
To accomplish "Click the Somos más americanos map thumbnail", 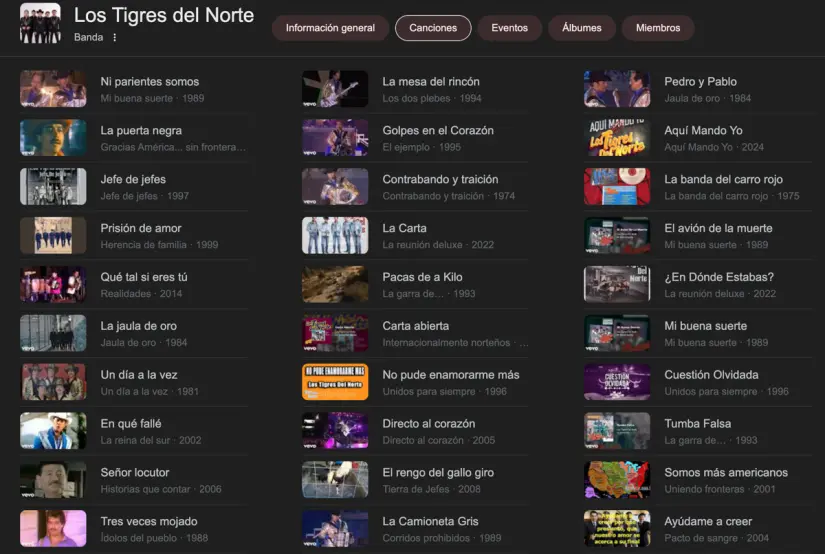I will 617,480.
